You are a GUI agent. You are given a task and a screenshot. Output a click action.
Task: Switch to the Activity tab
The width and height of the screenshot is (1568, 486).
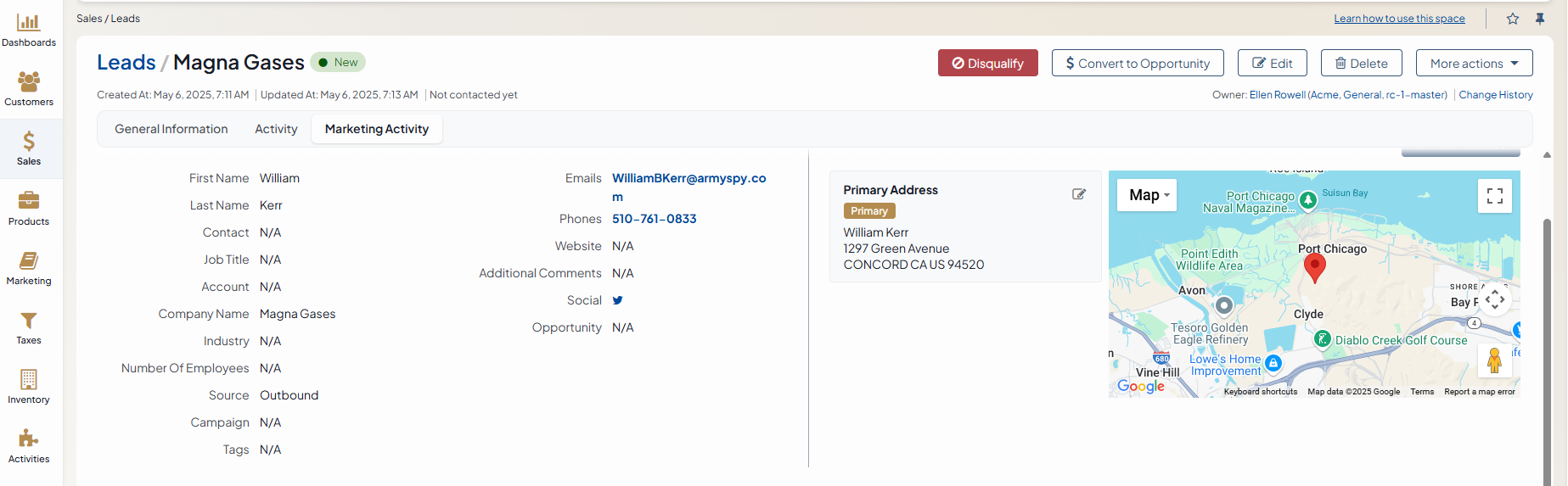[276, 129]
